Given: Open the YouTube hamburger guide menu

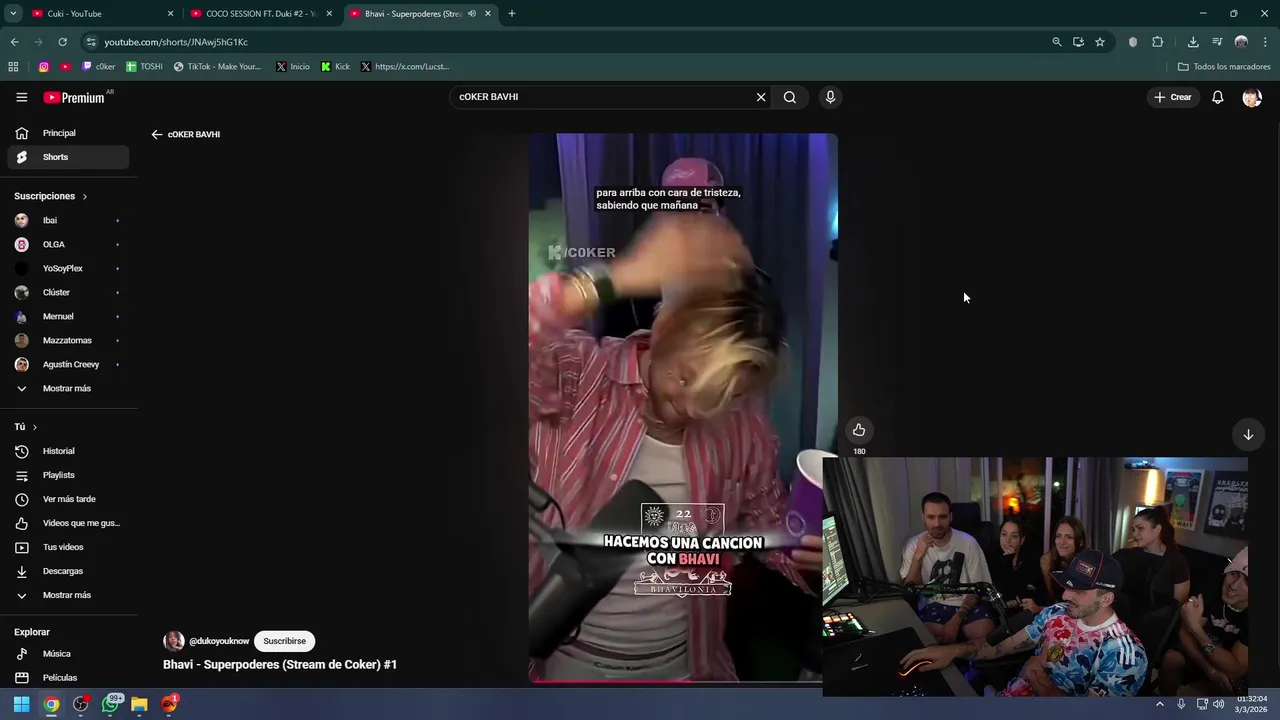Looking at the screenshot, I should [21, 97].
